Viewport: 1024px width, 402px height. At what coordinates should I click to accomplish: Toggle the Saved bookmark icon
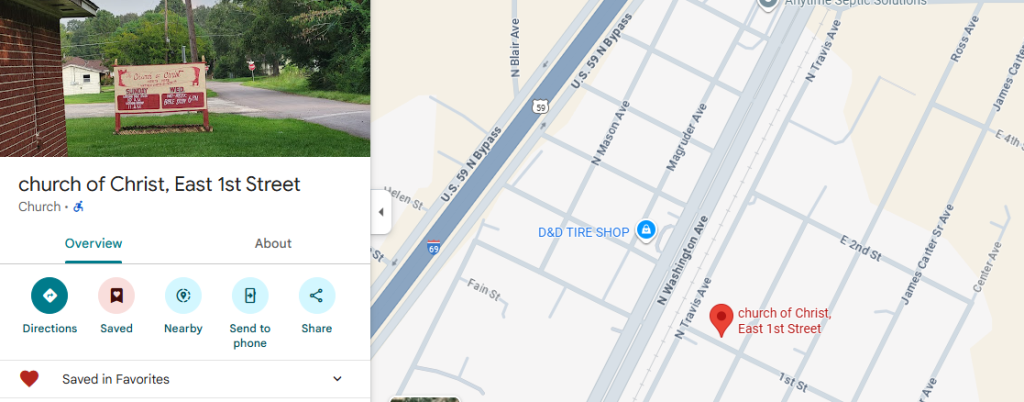[x=116, y=296]
